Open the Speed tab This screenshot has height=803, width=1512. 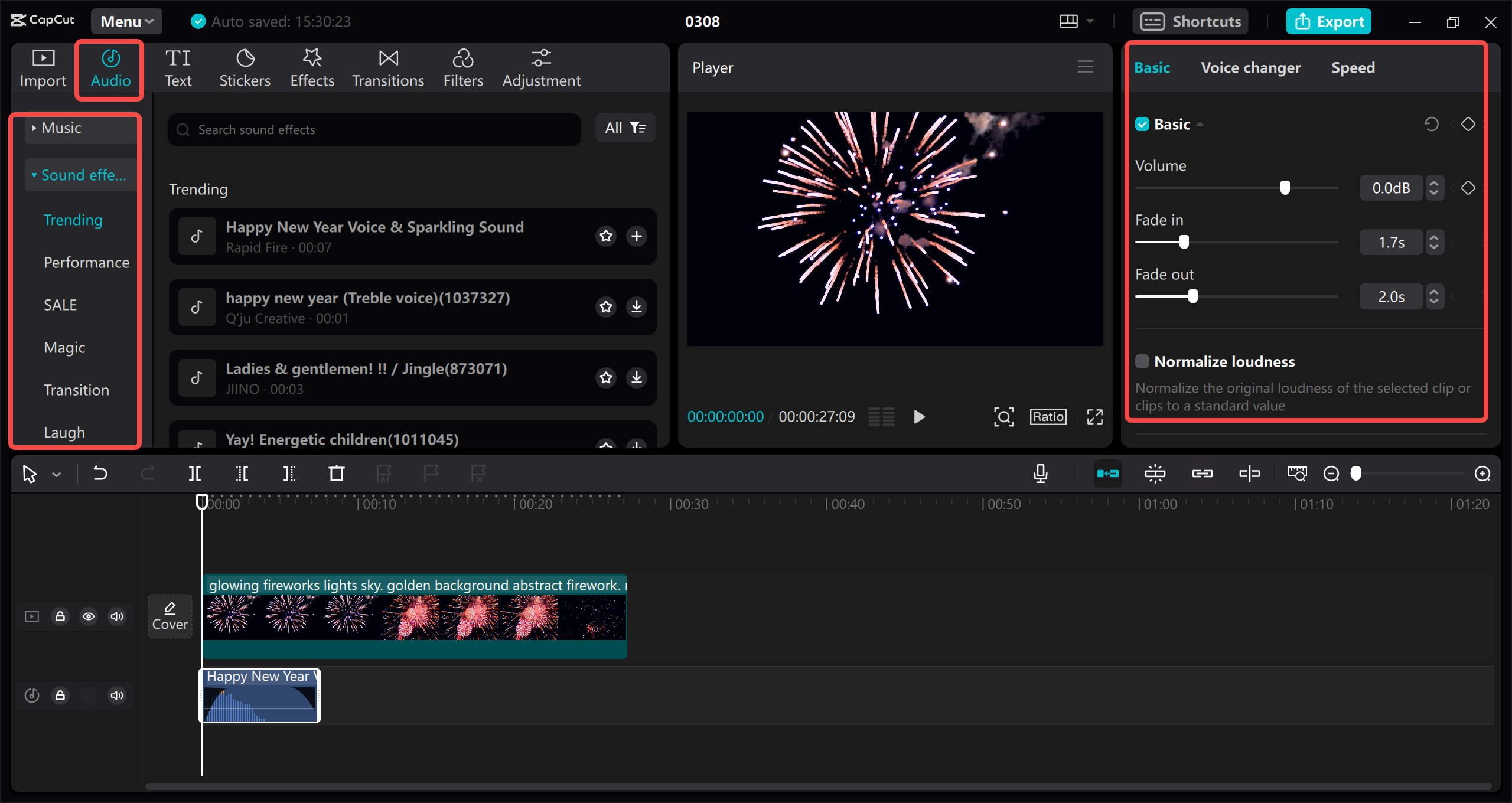click(1353, 67)
